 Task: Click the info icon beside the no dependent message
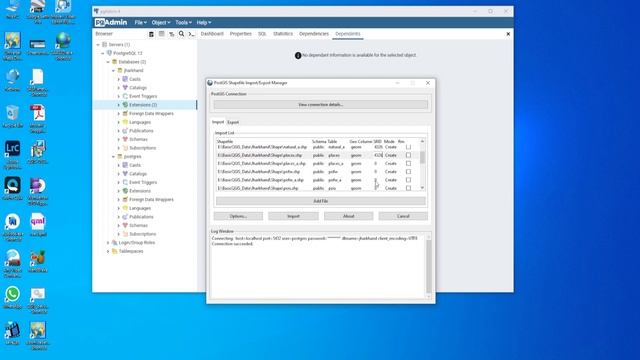[x=298, y=56]
